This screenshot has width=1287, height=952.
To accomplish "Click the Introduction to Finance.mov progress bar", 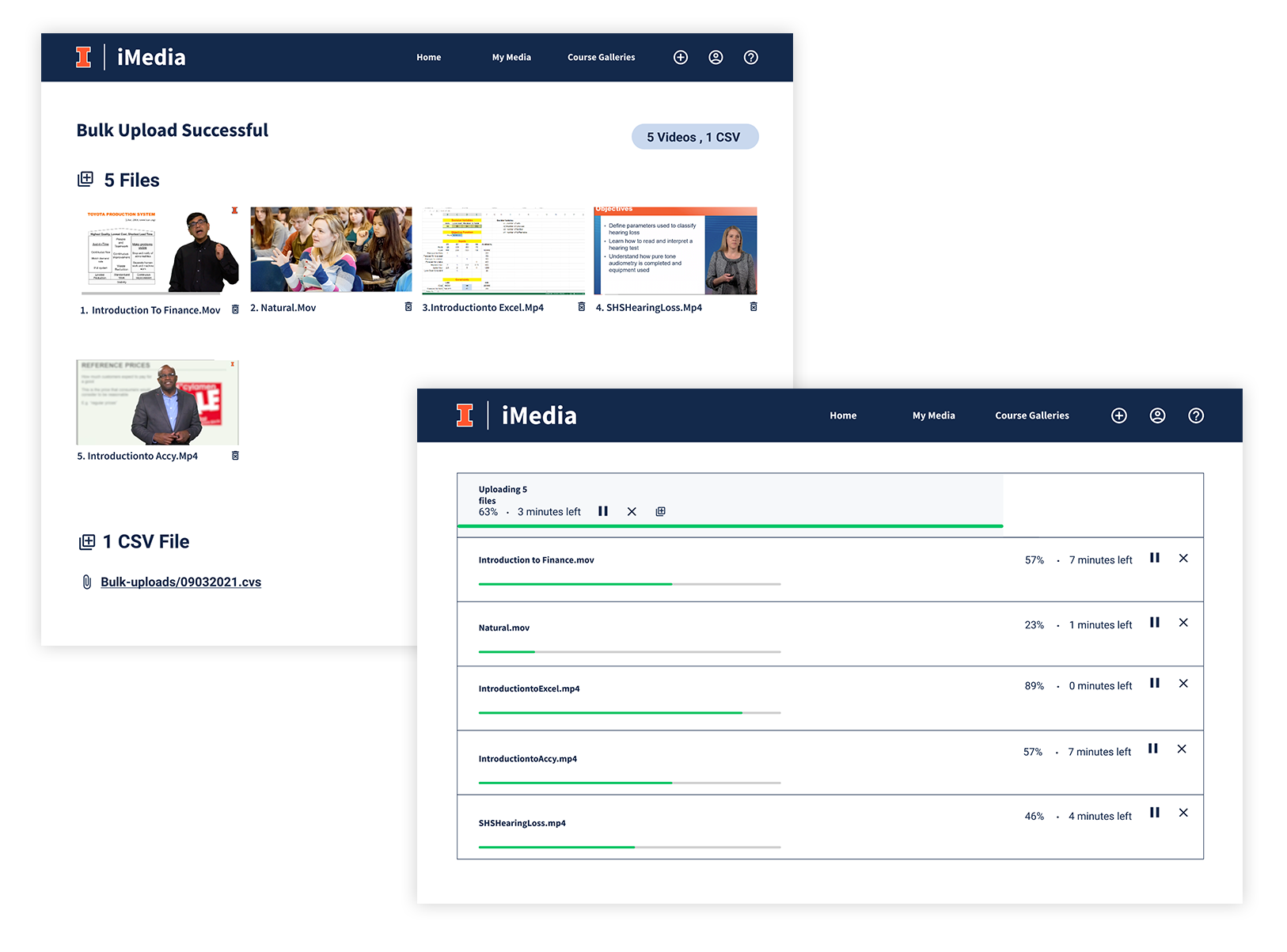I will (629, 584).
